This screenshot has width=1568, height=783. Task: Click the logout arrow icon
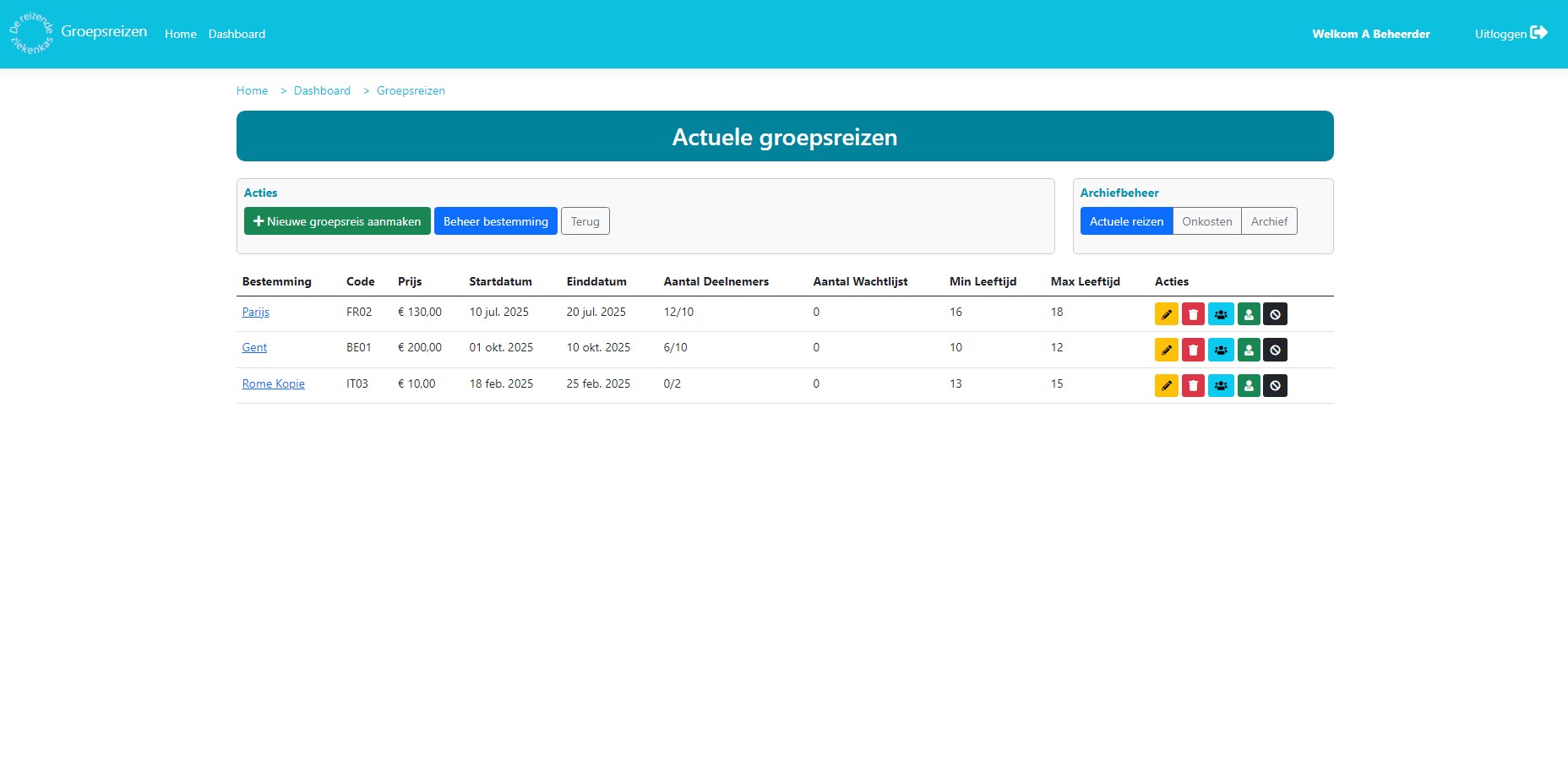[x=1538, y=33]
